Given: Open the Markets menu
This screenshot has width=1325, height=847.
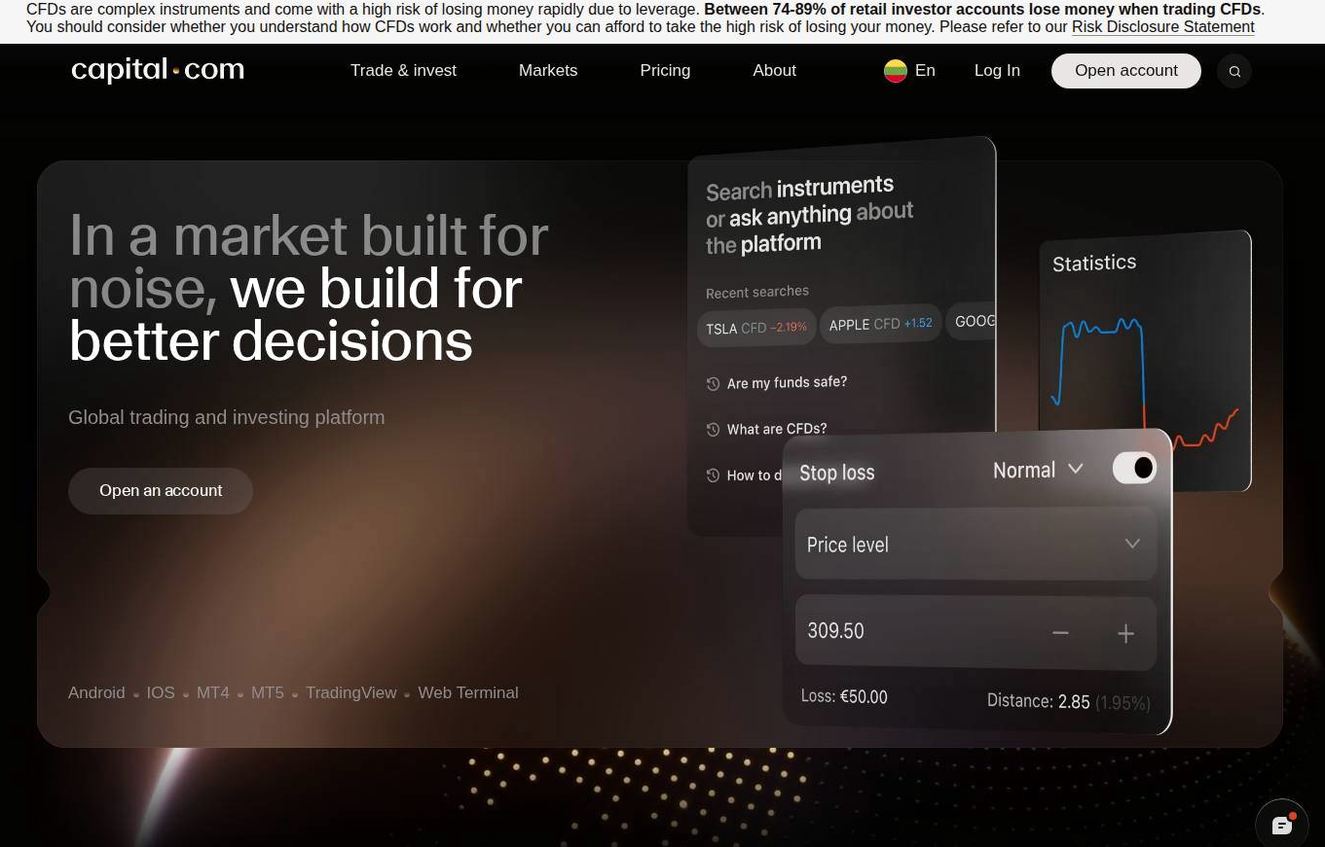Looking at the screenshot, I should tap(548, 71).
